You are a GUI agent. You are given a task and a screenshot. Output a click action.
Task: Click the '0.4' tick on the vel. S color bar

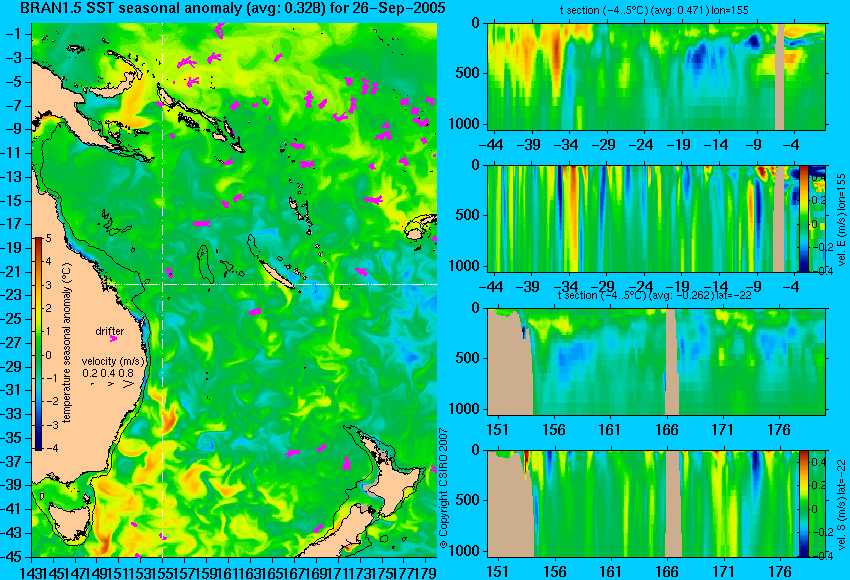point(817,462)
